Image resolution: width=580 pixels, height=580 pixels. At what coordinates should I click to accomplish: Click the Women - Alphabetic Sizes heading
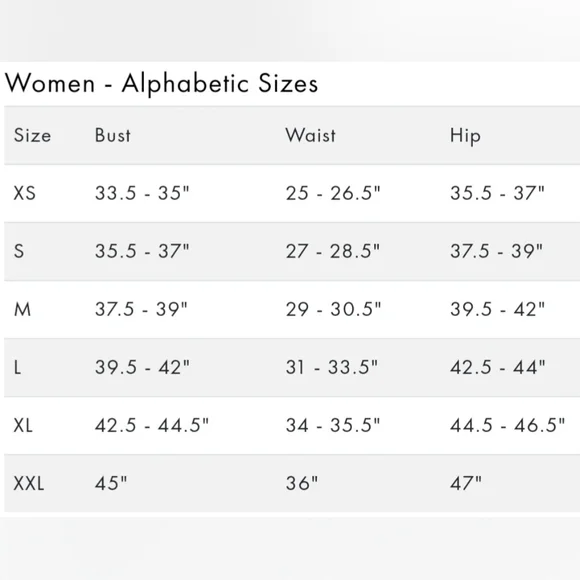tap(161, 84)
